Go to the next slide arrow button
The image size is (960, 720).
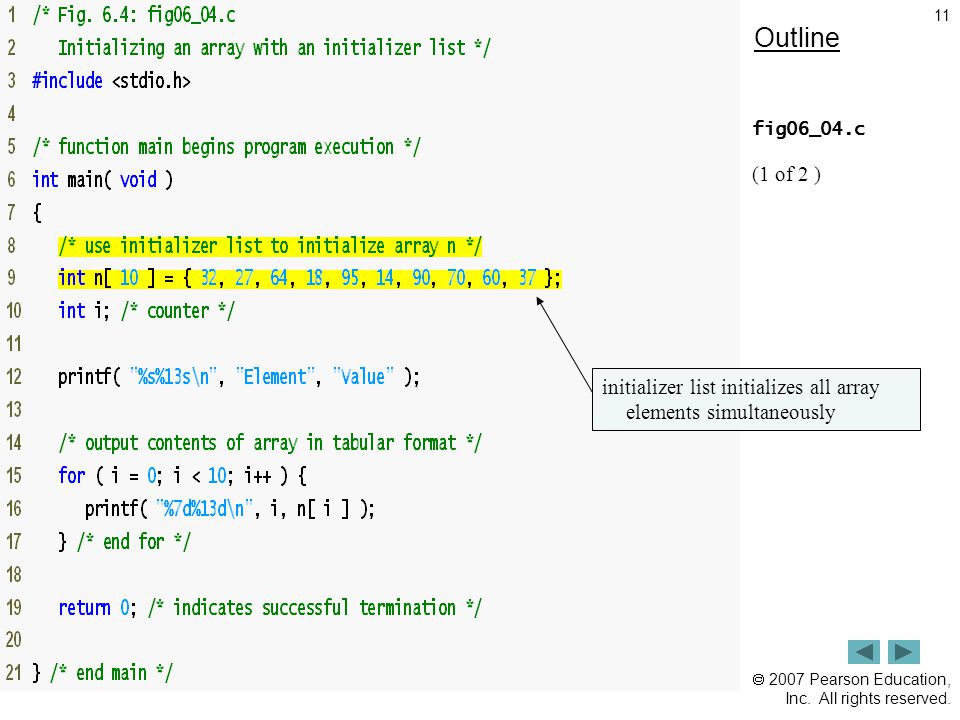coord(904,651)
